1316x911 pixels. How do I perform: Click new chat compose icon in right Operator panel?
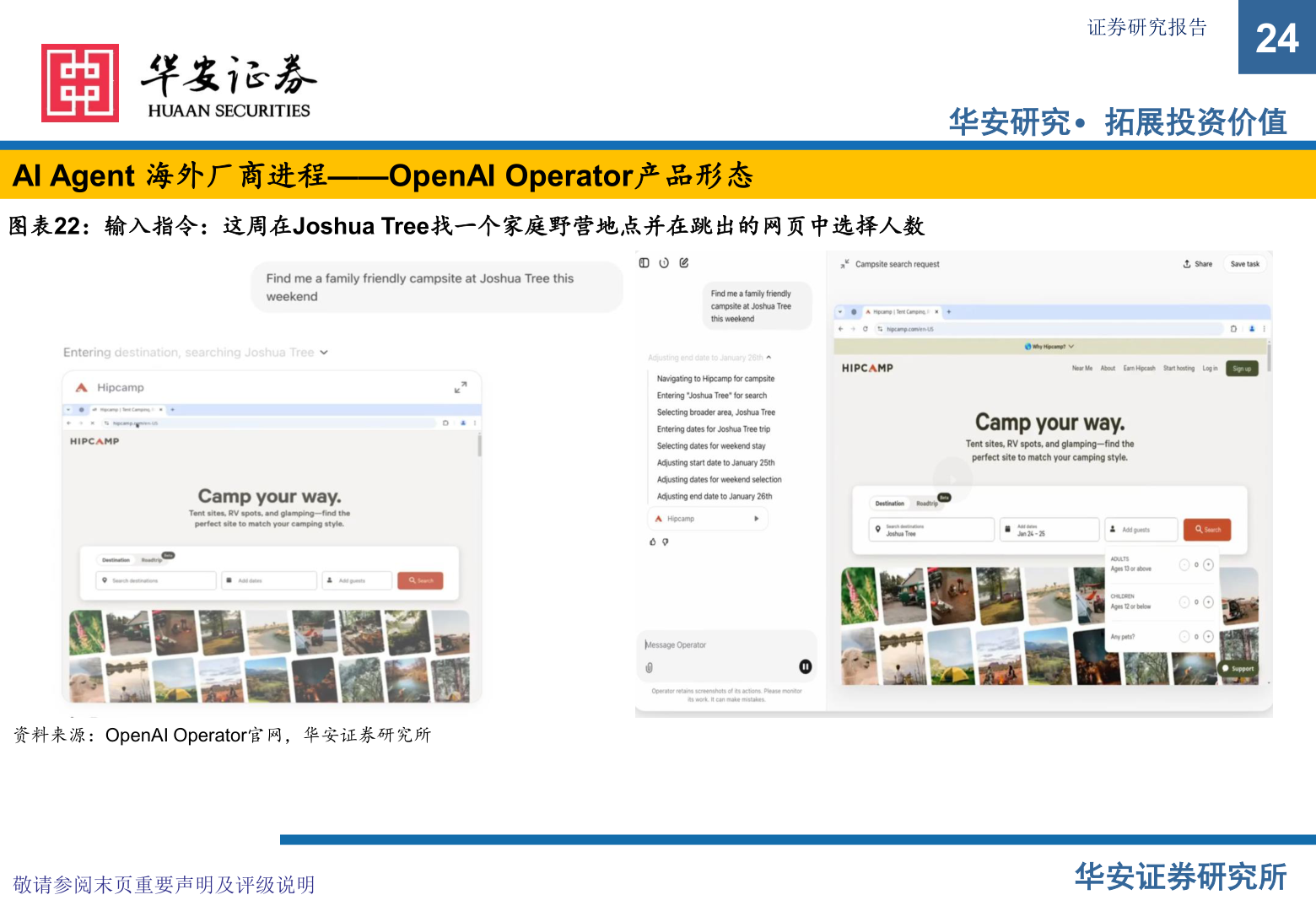[x=684, y=263]
